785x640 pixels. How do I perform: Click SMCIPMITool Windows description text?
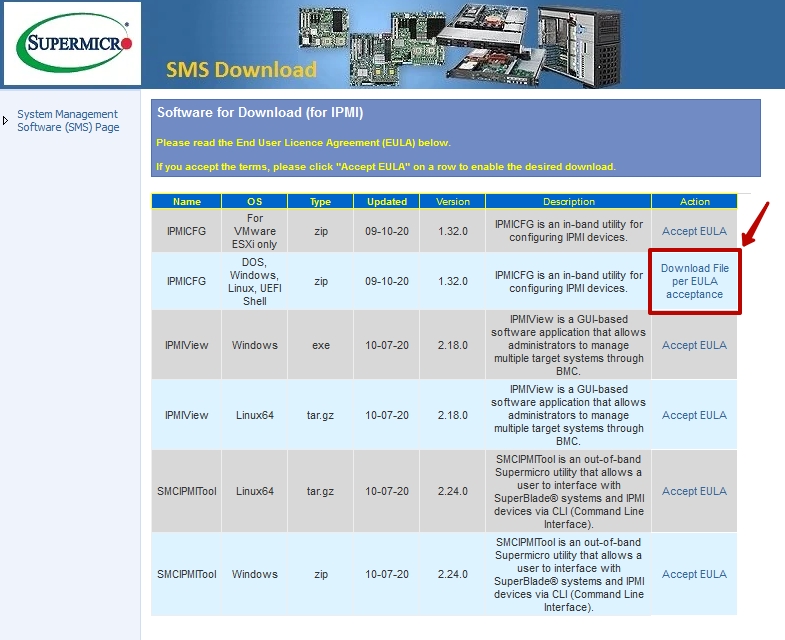pos(568,574)
